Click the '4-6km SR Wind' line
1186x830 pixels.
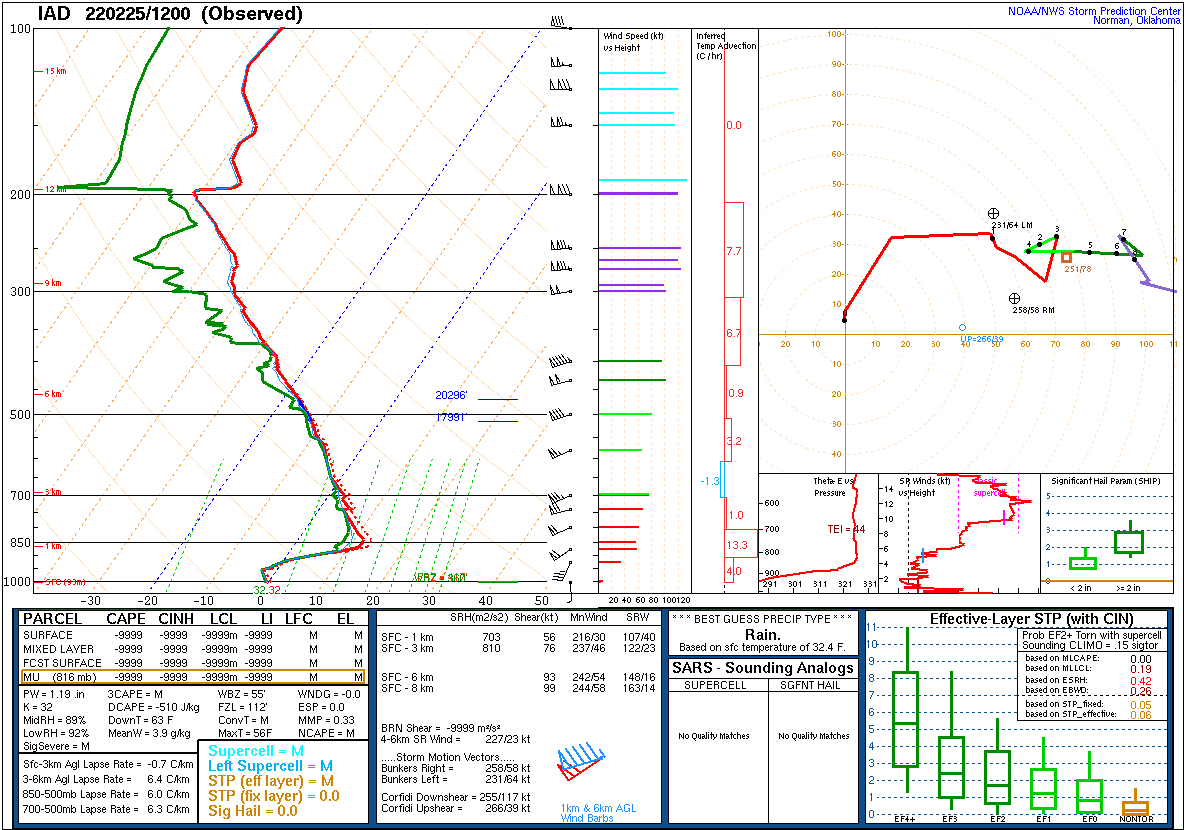pos(455,739)
